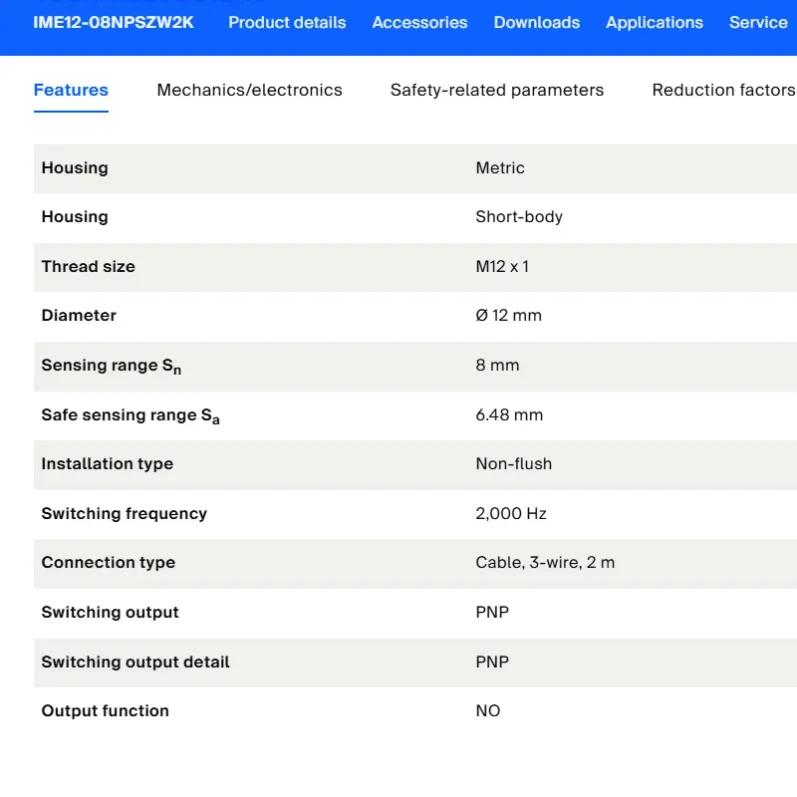This screenshot has height=797, width=797.
Task: Select the 'Non-flush' value
Action: (x=513, y=464)
